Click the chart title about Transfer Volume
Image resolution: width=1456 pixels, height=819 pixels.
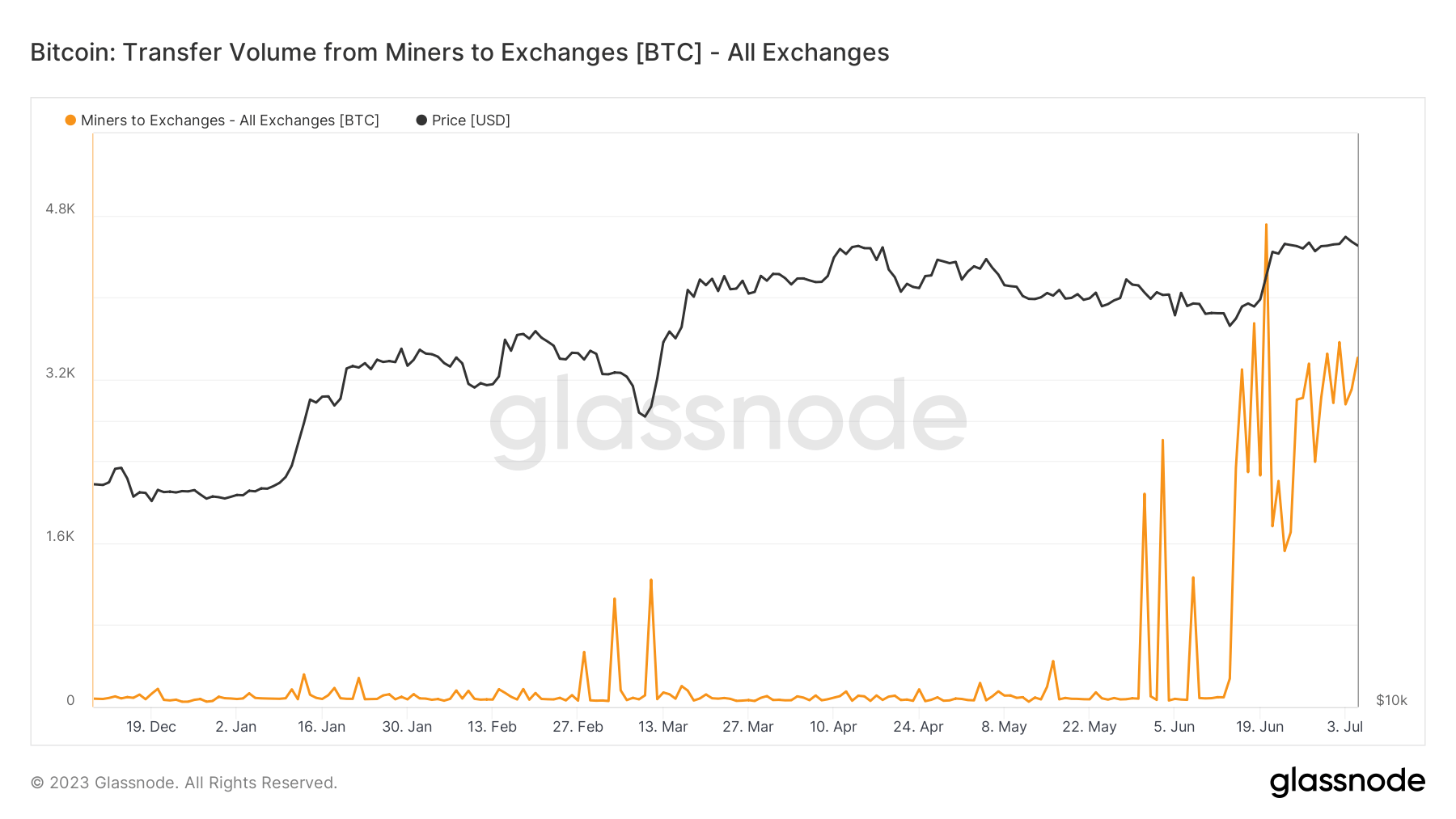459,53
